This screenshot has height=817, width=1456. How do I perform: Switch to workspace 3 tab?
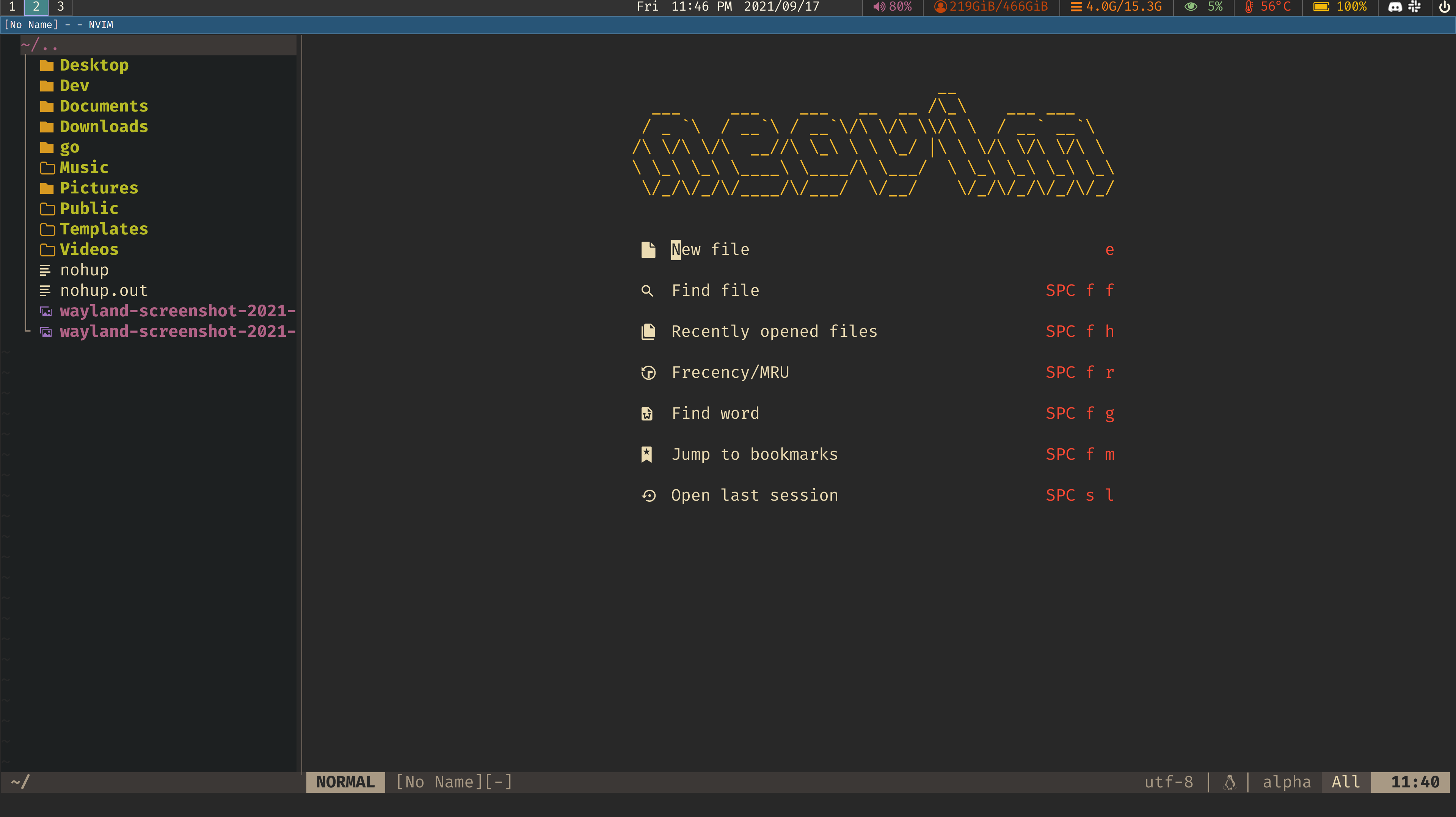pyautogui.click(x=61, y=7)
